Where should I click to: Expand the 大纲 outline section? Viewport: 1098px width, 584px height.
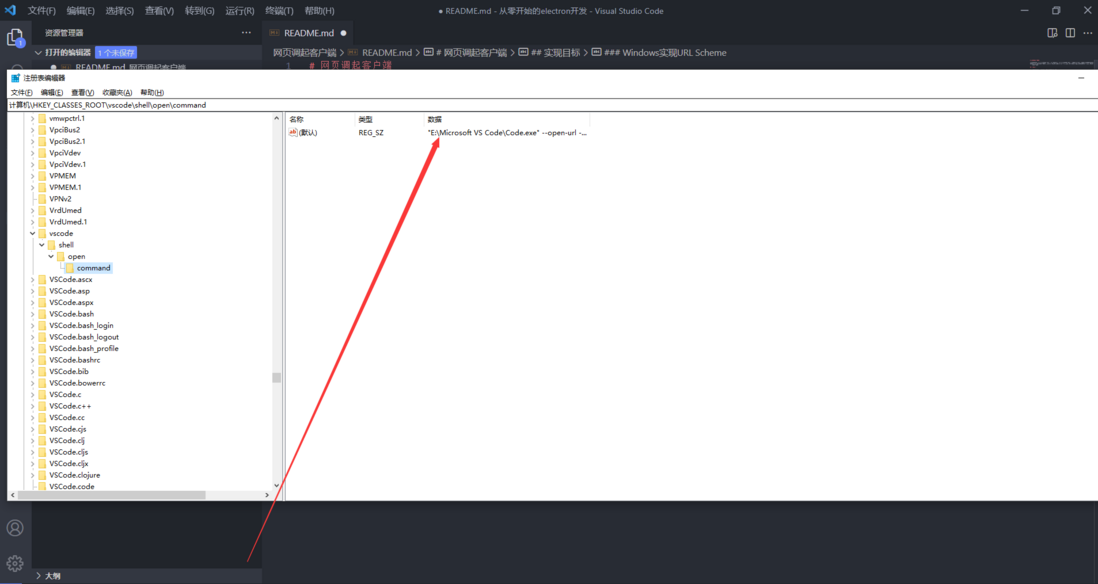(39, 576)
